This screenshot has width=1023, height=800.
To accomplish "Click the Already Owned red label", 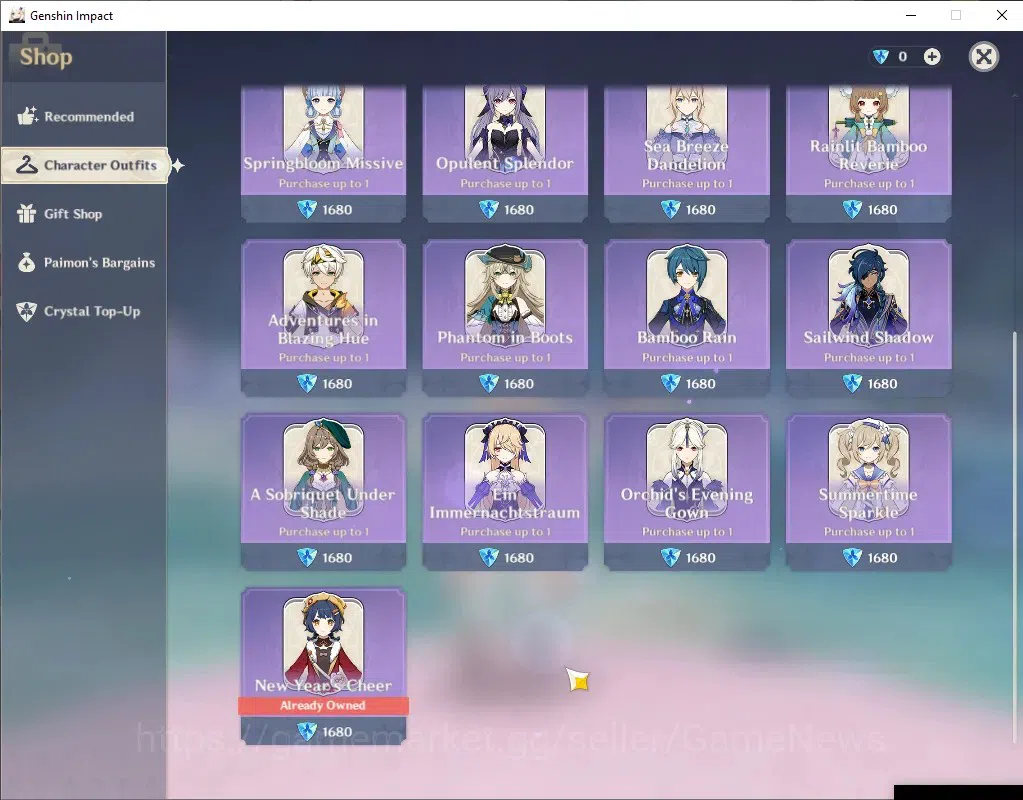I will pos(324,705).
